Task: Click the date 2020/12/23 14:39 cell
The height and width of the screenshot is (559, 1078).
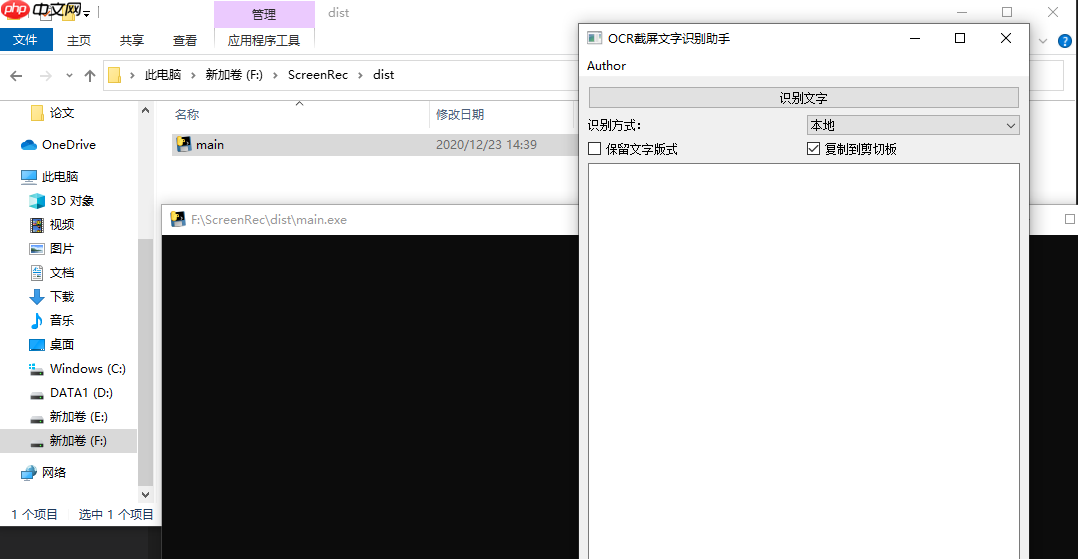Action: click(x=486, y=144)
